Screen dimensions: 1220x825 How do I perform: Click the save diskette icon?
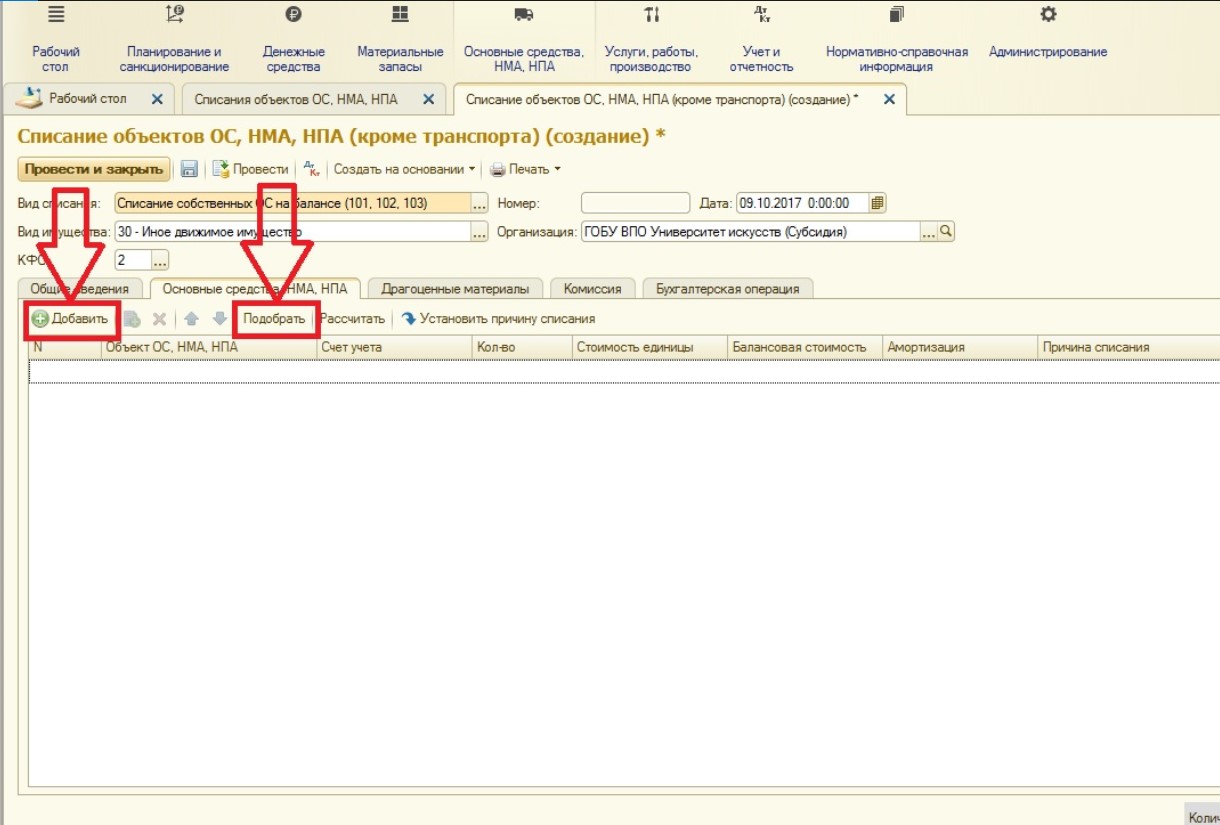(x=189, y=169)
